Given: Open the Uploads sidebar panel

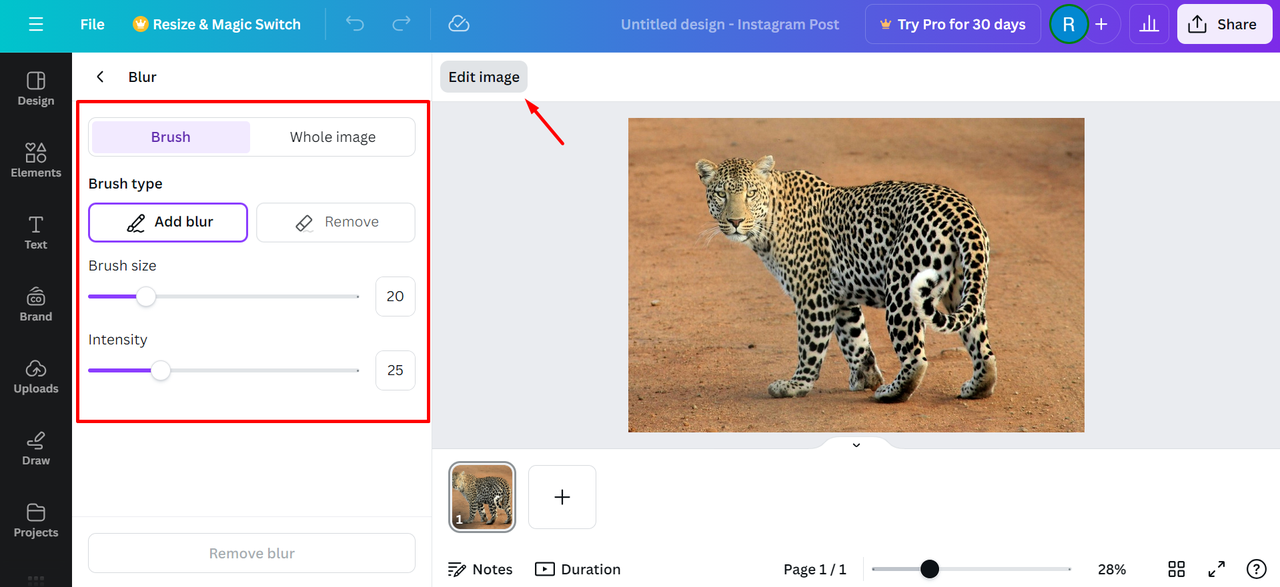Looking at the screenshot, I should pyautogui.click(x=36, y=375).
